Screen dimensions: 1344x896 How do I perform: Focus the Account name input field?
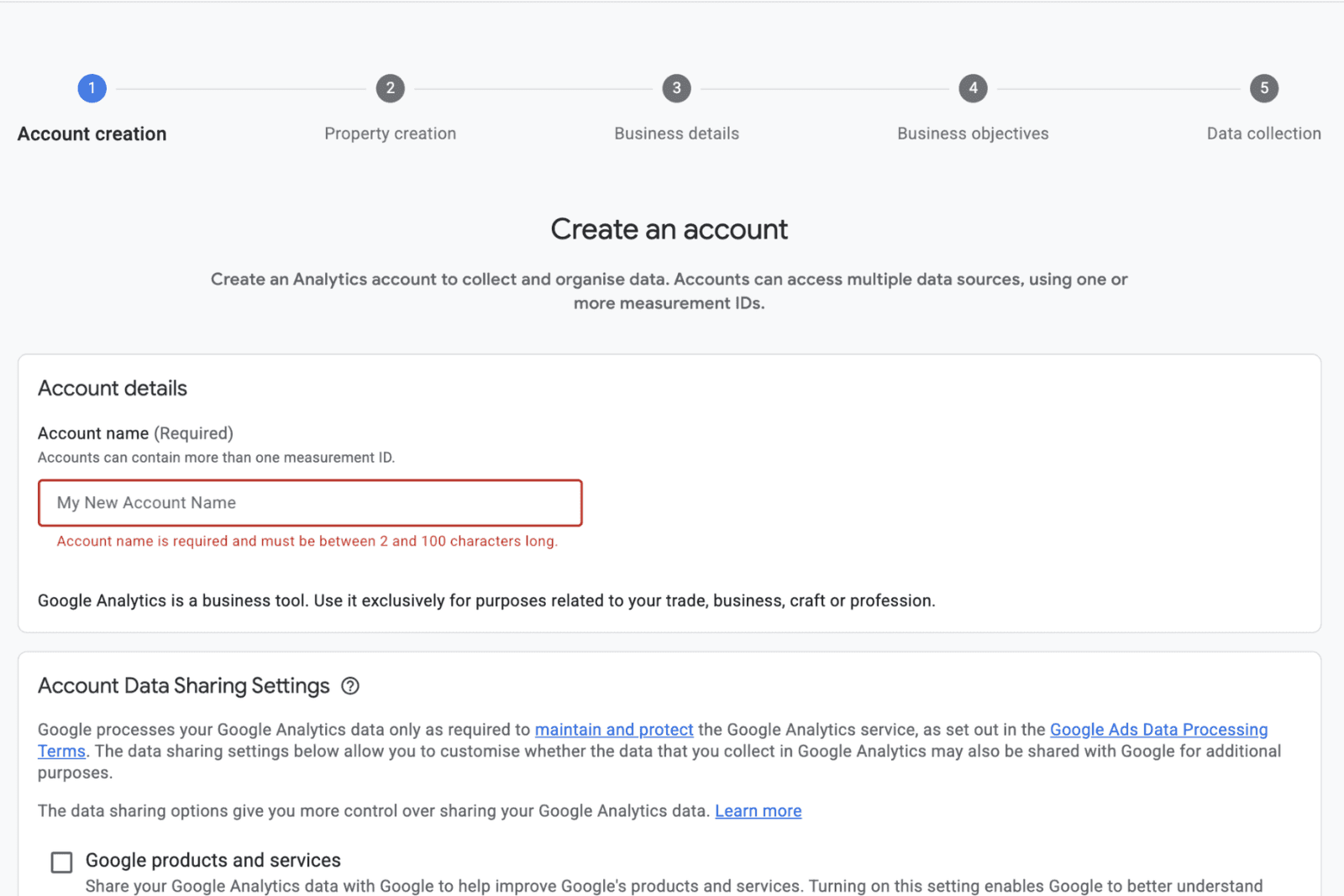pyautogui.click(x=310, y=503)
